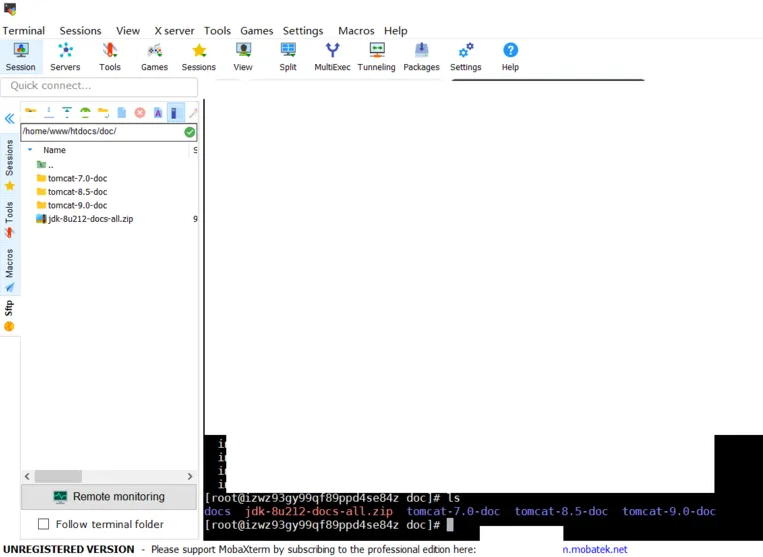Open the Servers tool
Screen dimensions: 763x557
point(65,56)
